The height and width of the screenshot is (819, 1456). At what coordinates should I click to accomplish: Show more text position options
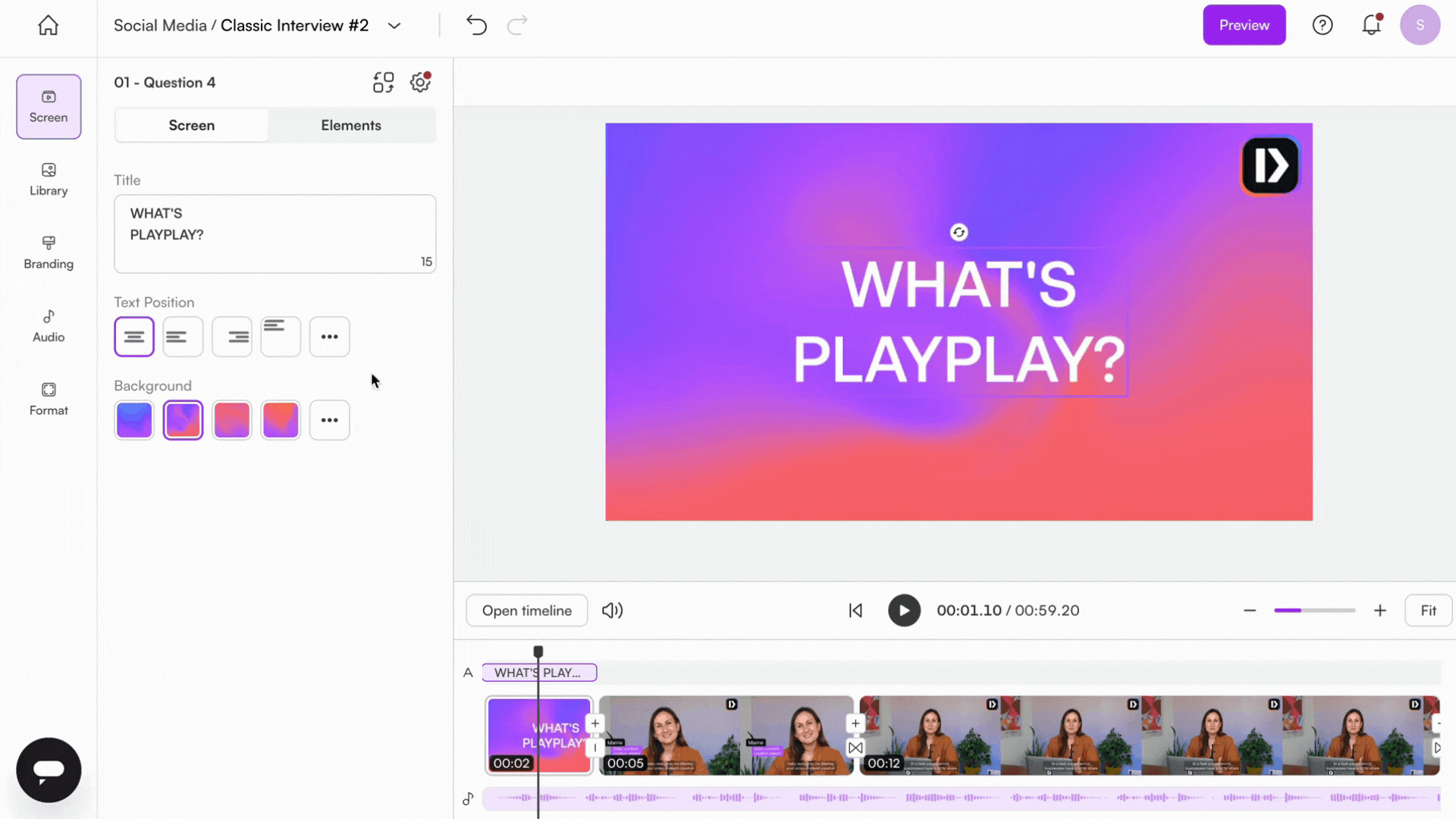(x=329, y=337)
